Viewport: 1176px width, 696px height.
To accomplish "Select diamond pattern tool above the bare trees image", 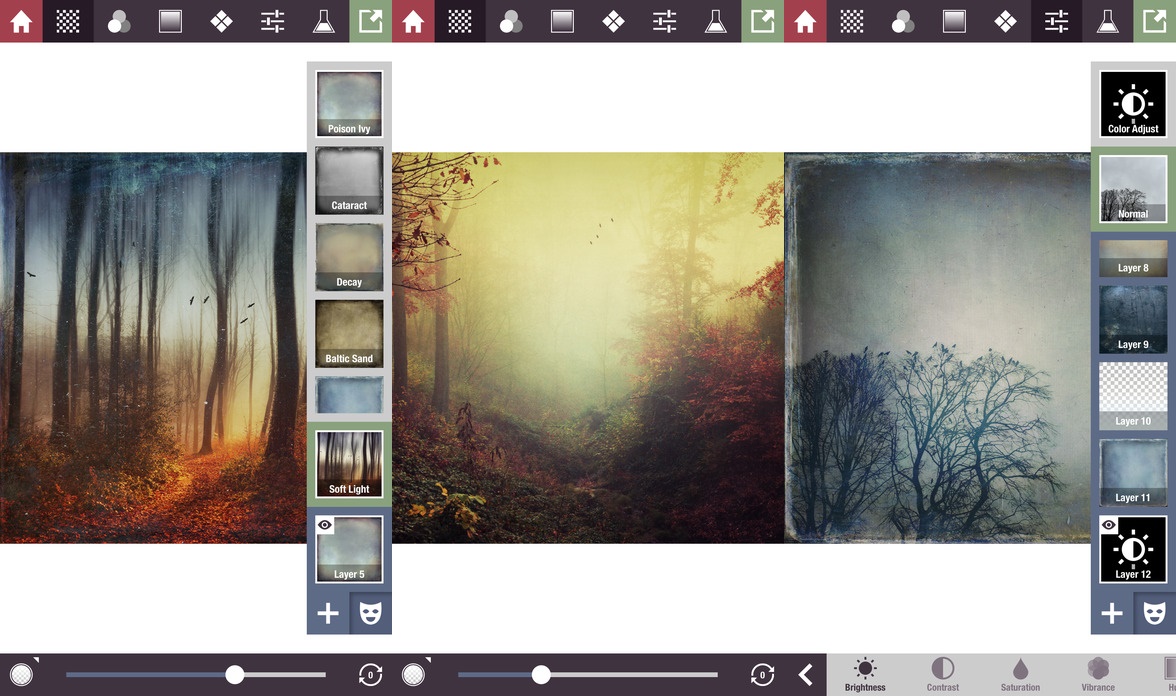I will click(1005, 21).
